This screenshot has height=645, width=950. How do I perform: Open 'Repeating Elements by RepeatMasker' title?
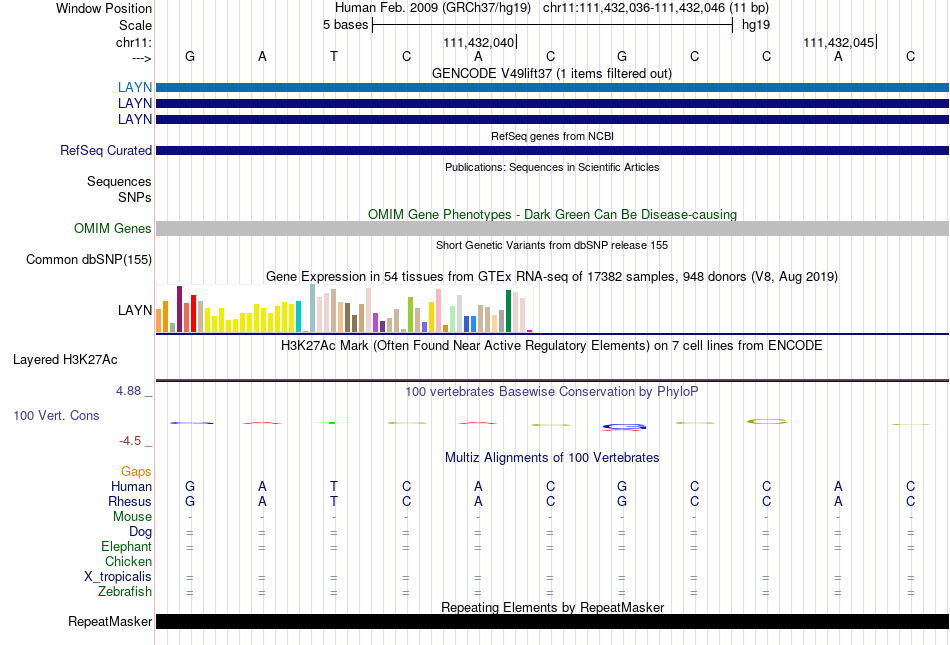[x=552, y=607]
